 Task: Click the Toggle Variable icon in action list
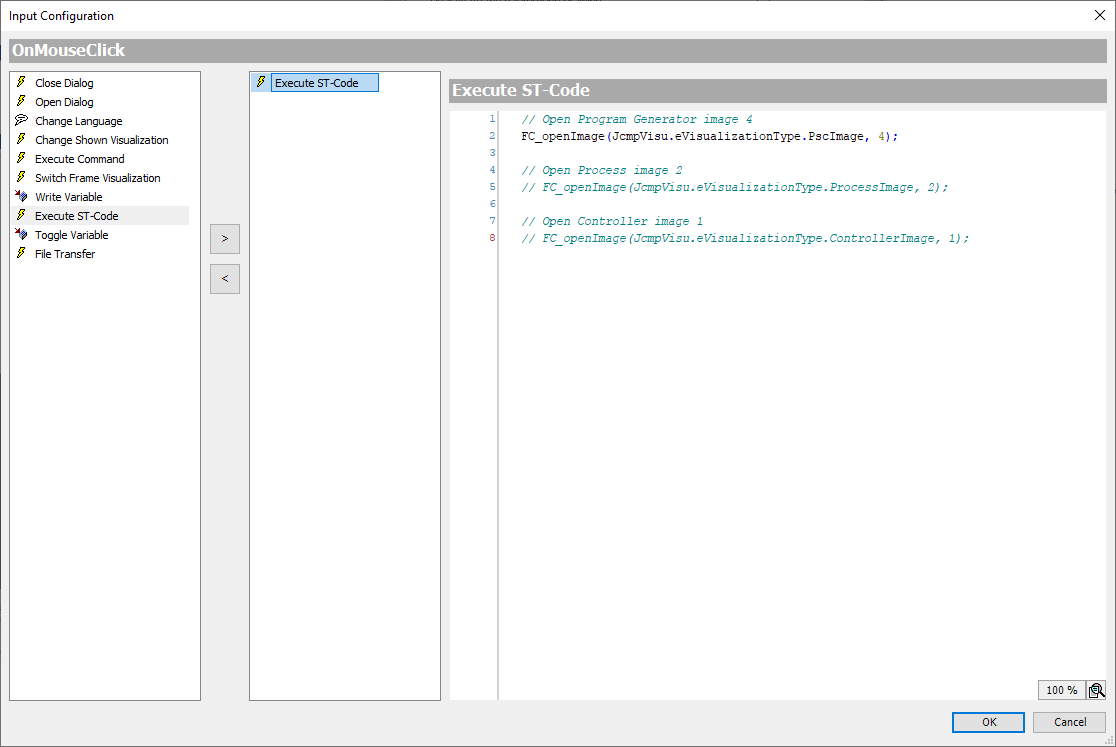pos(21,235)
